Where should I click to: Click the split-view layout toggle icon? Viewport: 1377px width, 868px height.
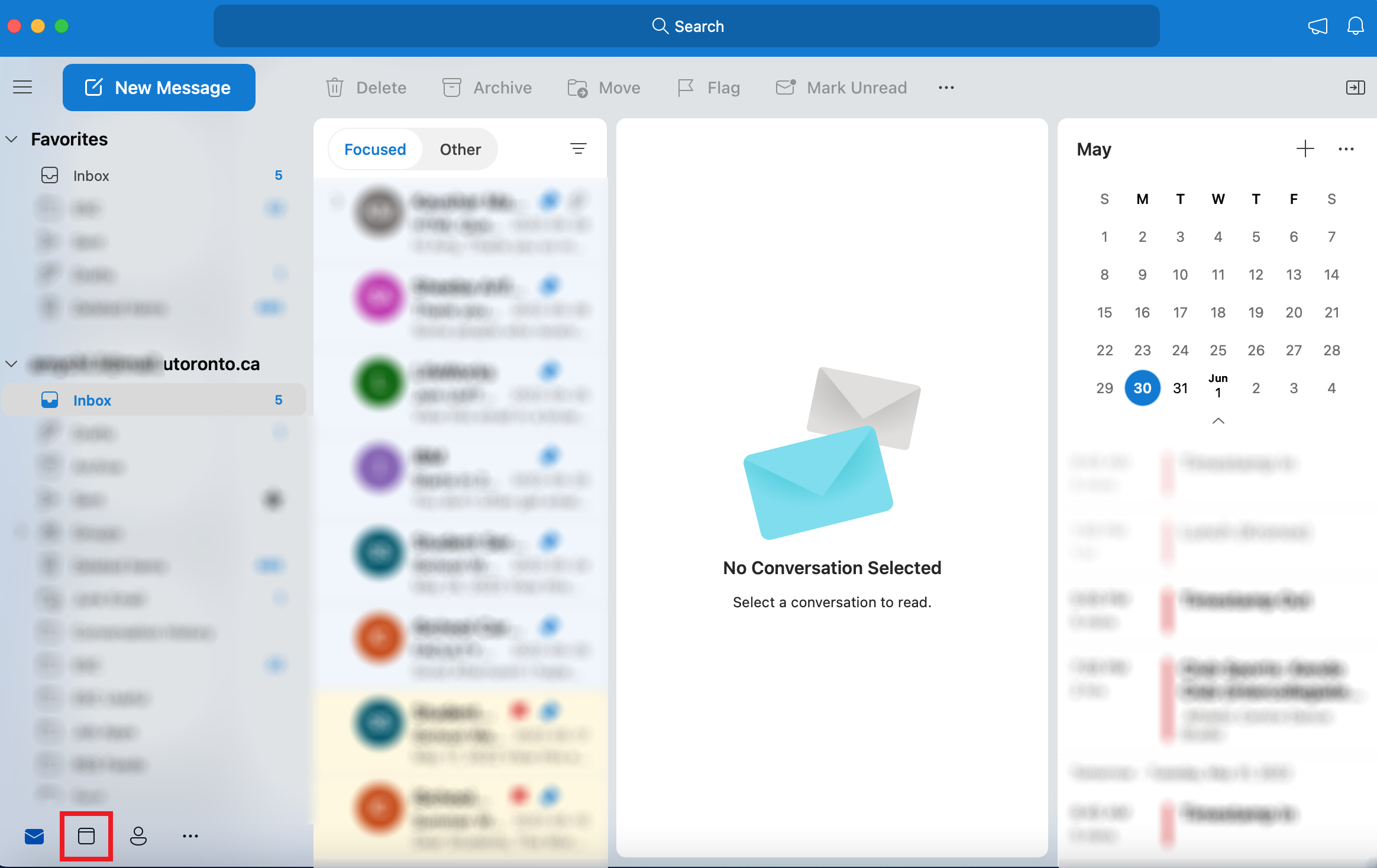(x=1355, y=87)
